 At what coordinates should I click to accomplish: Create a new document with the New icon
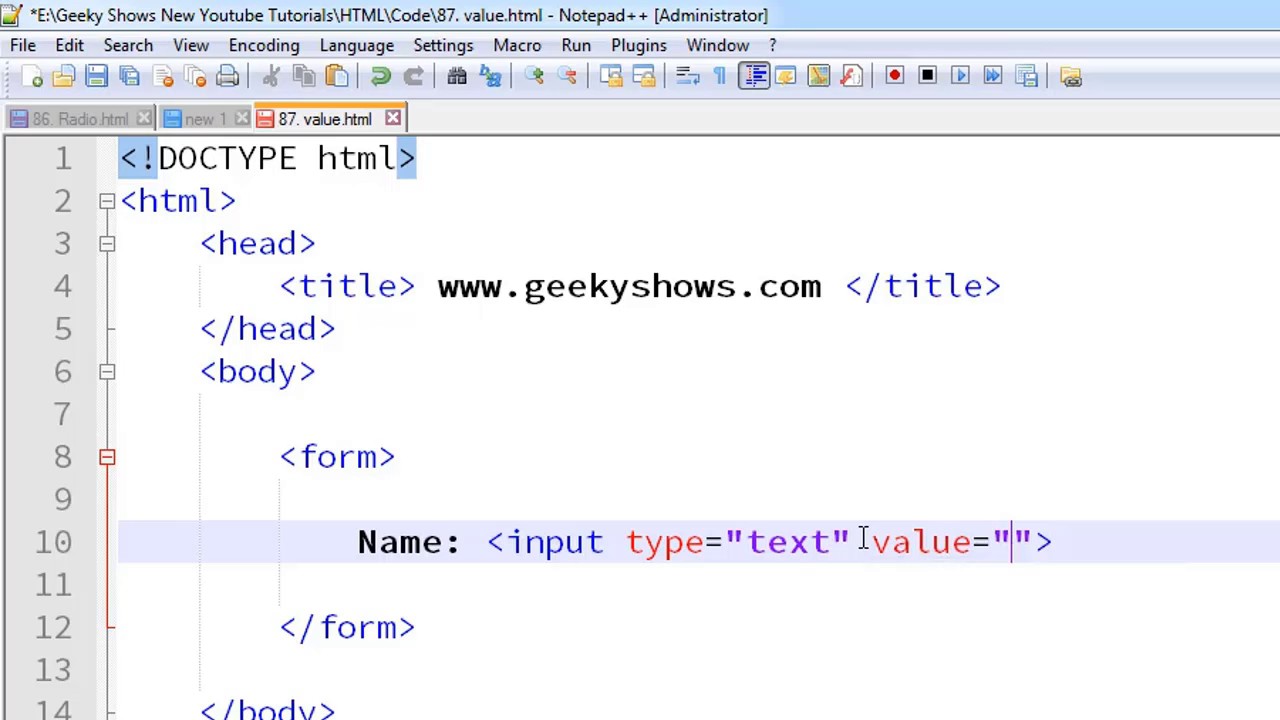(31, 76)
